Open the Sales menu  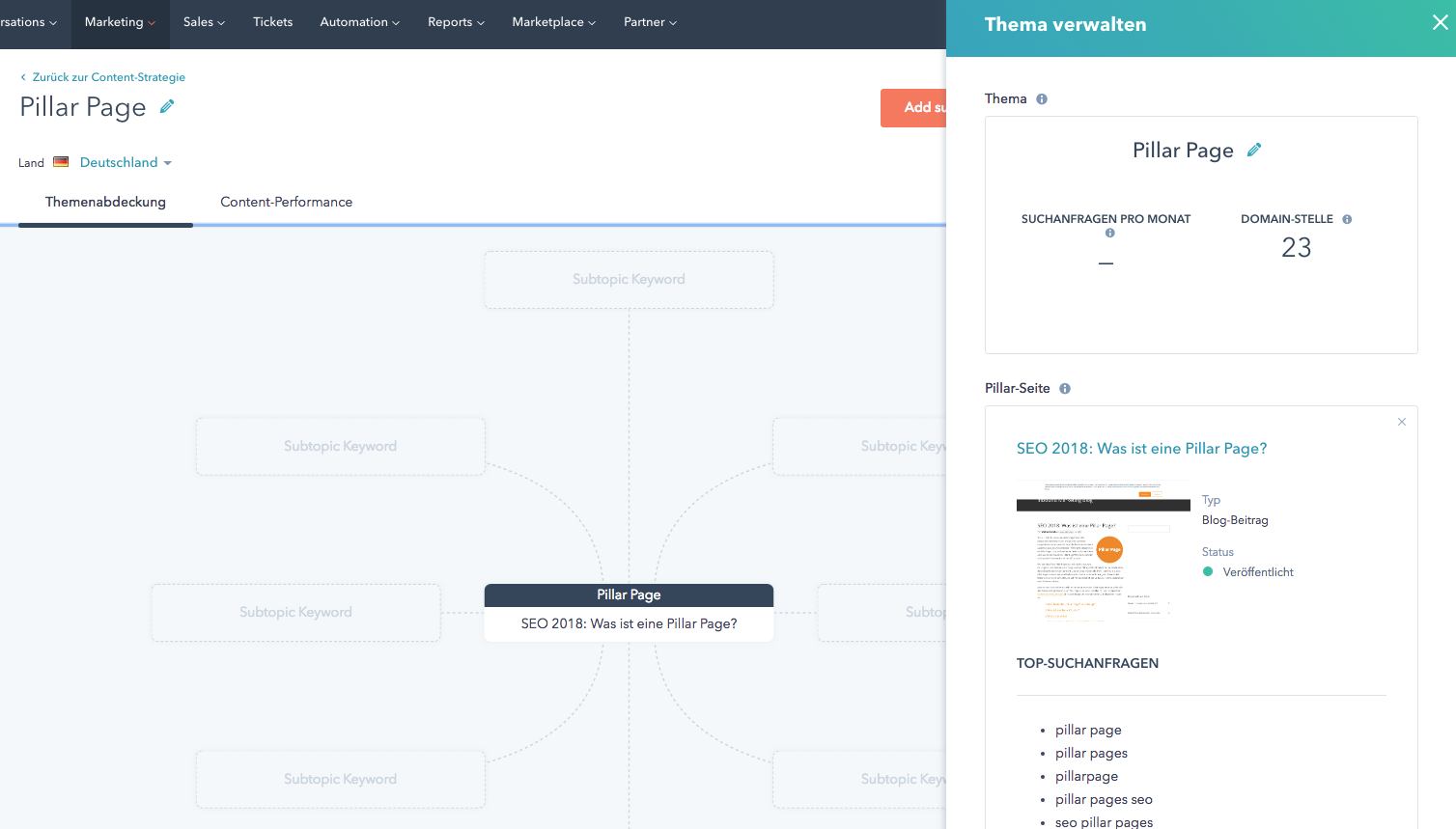204,22
